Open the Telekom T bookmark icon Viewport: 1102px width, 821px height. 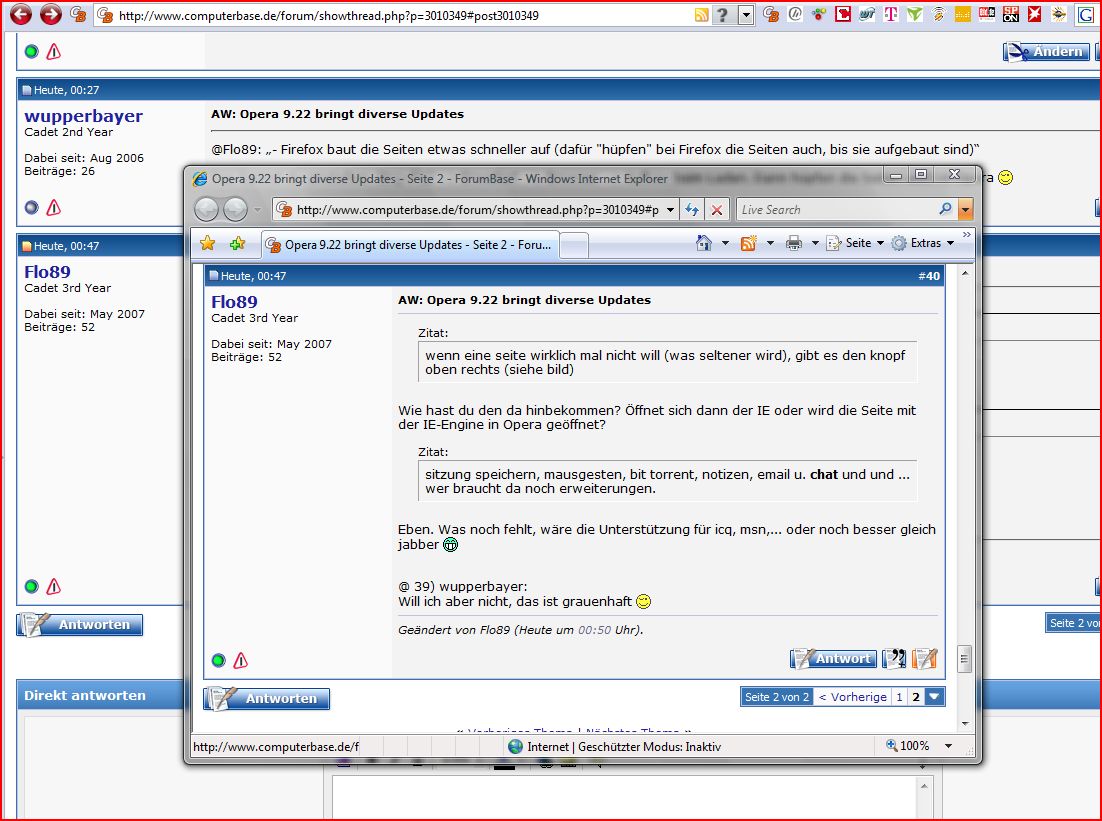pyautogui.click(x=890, y=14)
